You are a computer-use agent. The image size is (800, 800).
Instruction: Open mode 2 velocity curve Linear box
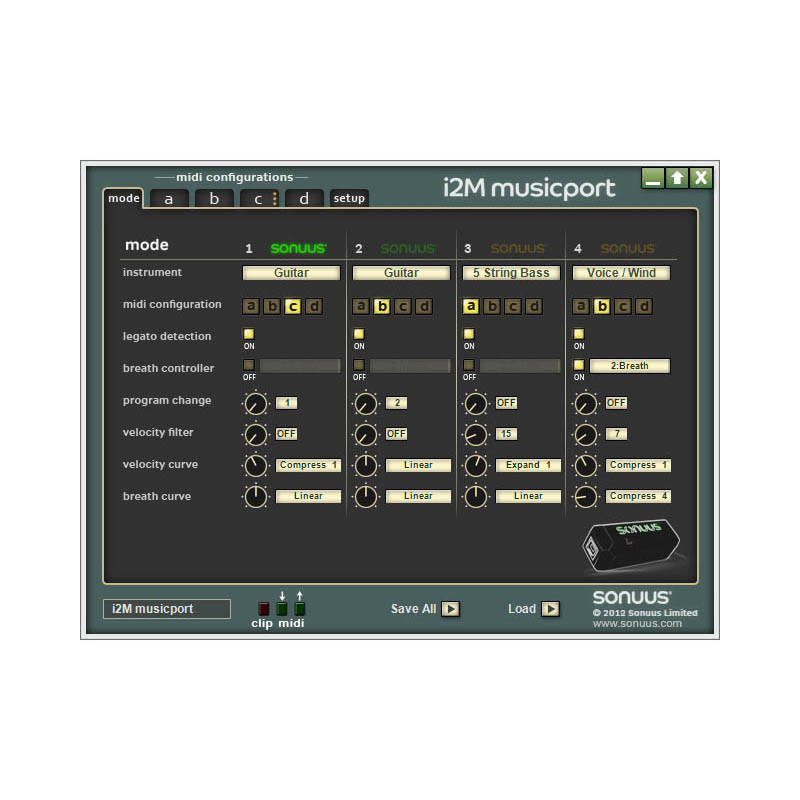coord(418,465)
